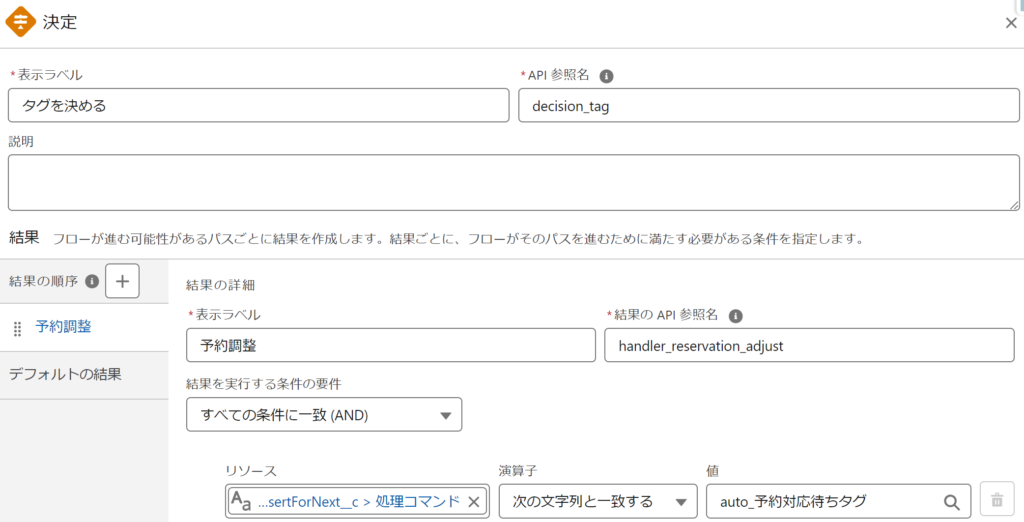Click the orange Decision element icon
This screenshot has height=522, width=1024.
21,21
